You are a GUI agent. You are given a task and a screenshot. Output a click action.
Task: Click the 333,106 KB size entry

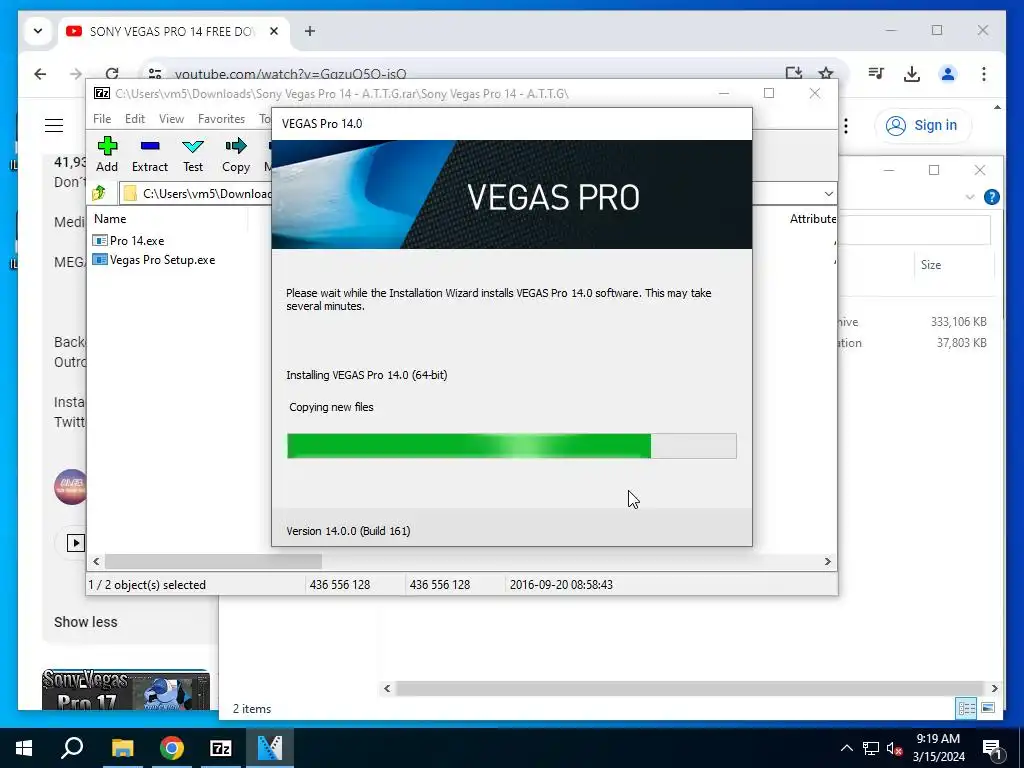(x=958, y=322)
